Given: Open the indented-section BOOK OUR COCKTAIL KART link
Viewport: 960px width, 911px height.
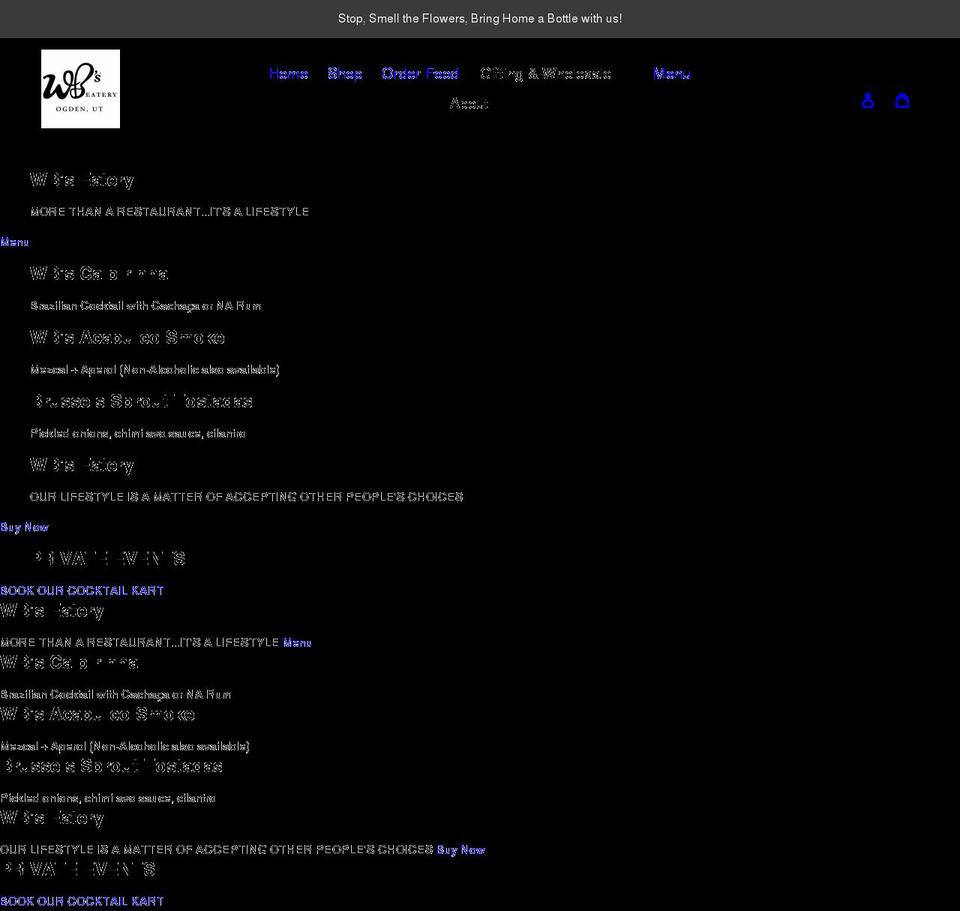Looking at the screenshot, I should (82, 590).
